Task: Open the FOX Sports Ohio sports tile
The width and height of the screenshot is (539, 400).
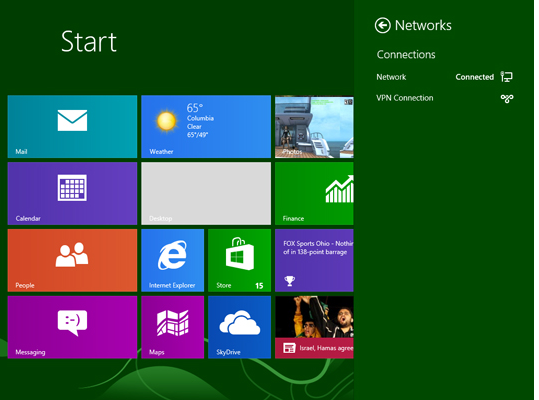Action: coord(314,260)
